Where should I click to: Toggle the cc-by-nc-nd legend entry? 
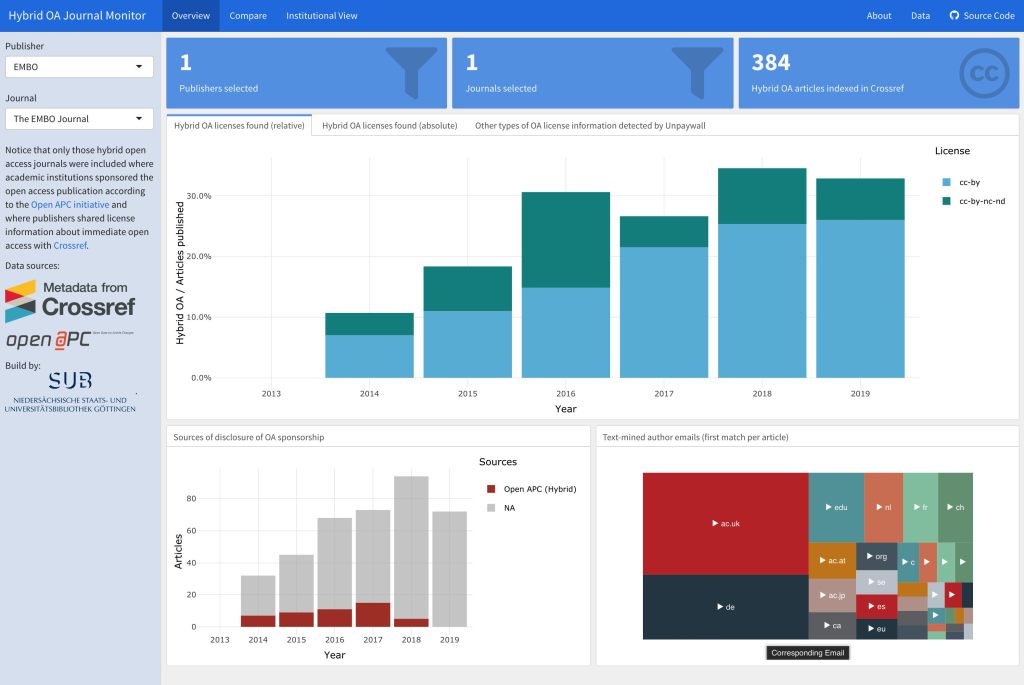[x=972, y=202]
